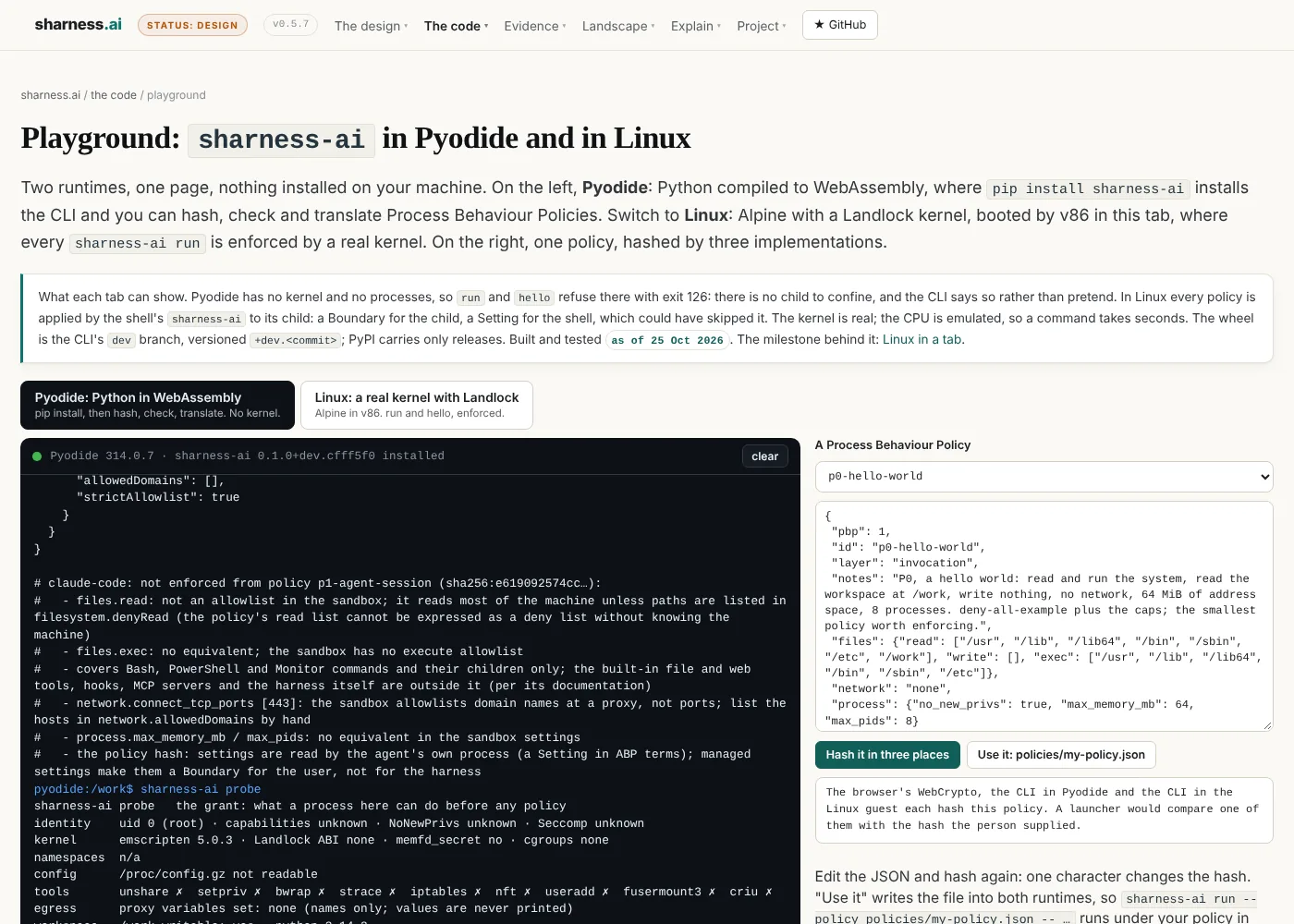
Task: Open the sharness.ai home logo
Action: (x=78, y=25)
